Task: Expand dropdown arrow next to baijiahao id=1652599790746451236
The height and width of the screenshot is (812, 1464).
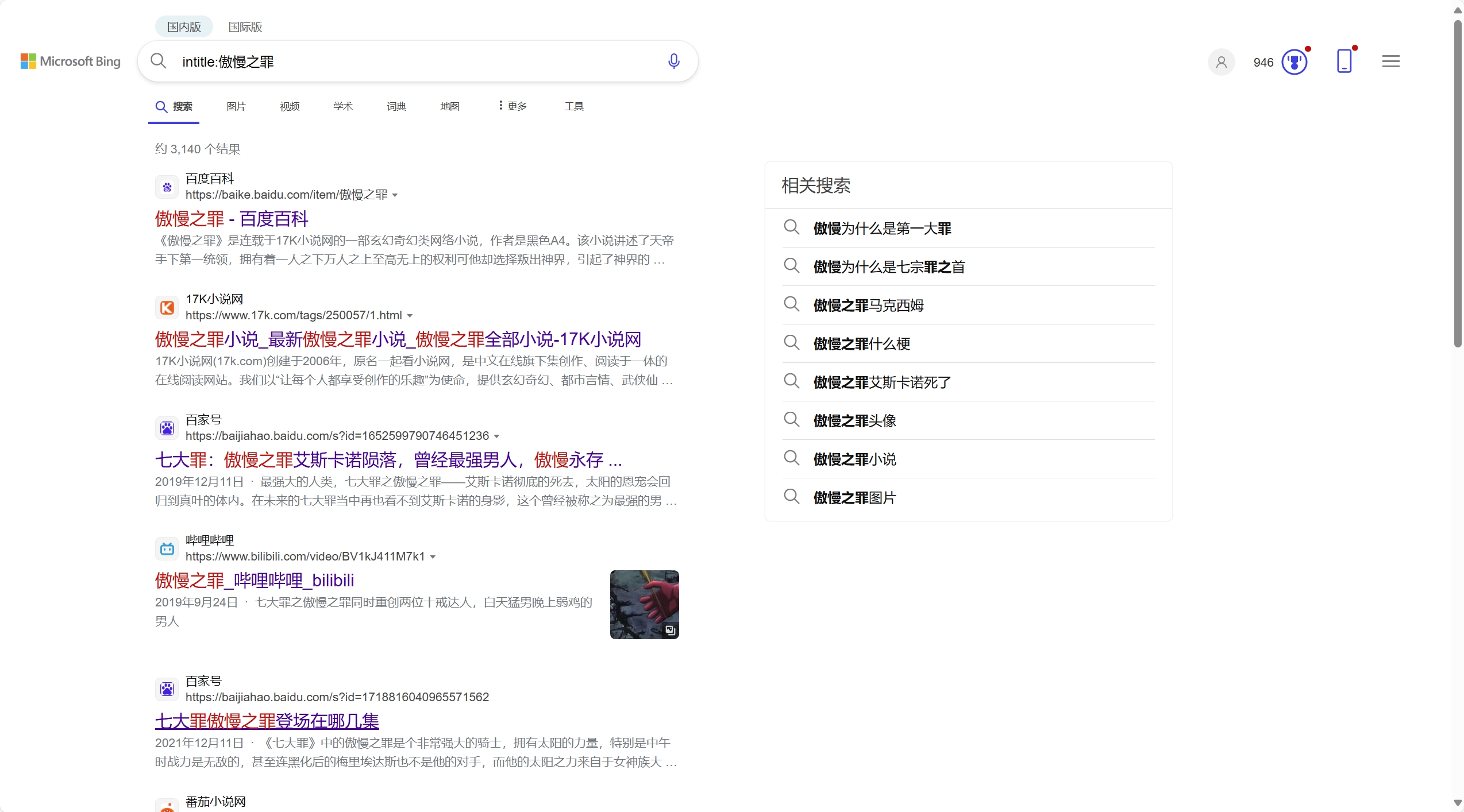Action: (x=496, y=436)
